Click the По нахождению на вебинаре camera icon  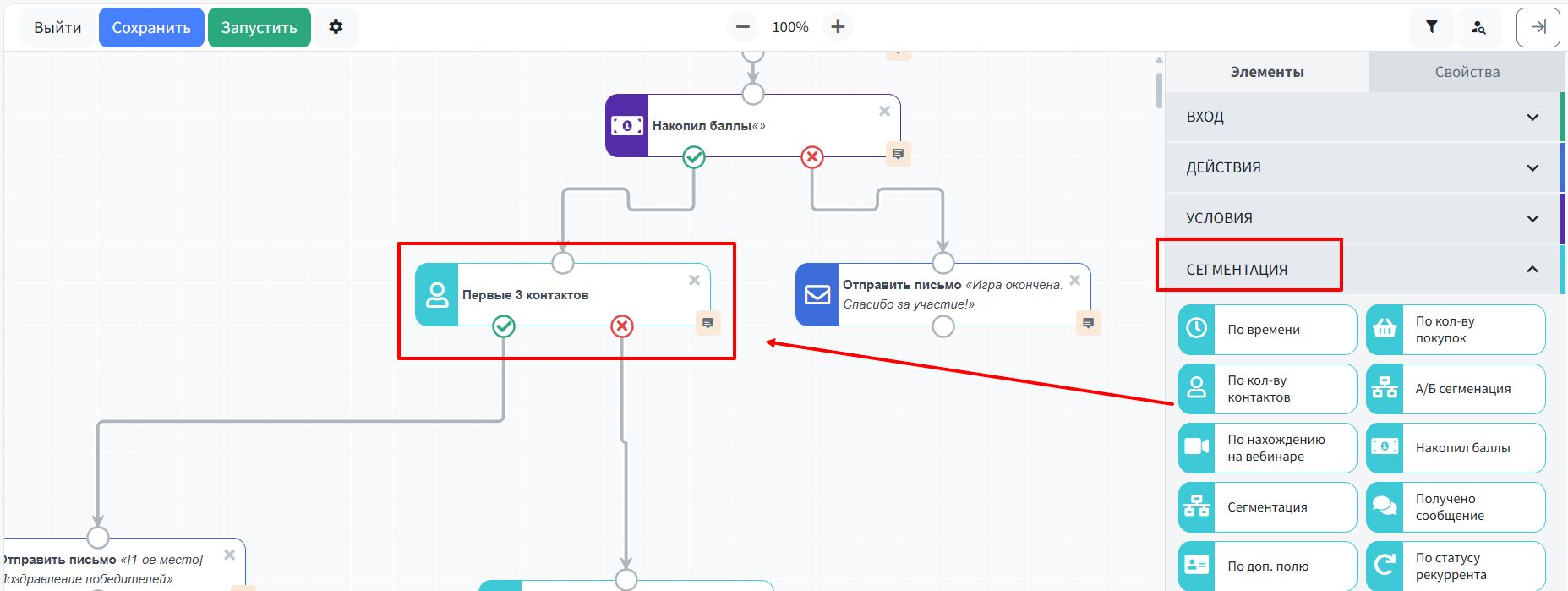point(1197,448)
